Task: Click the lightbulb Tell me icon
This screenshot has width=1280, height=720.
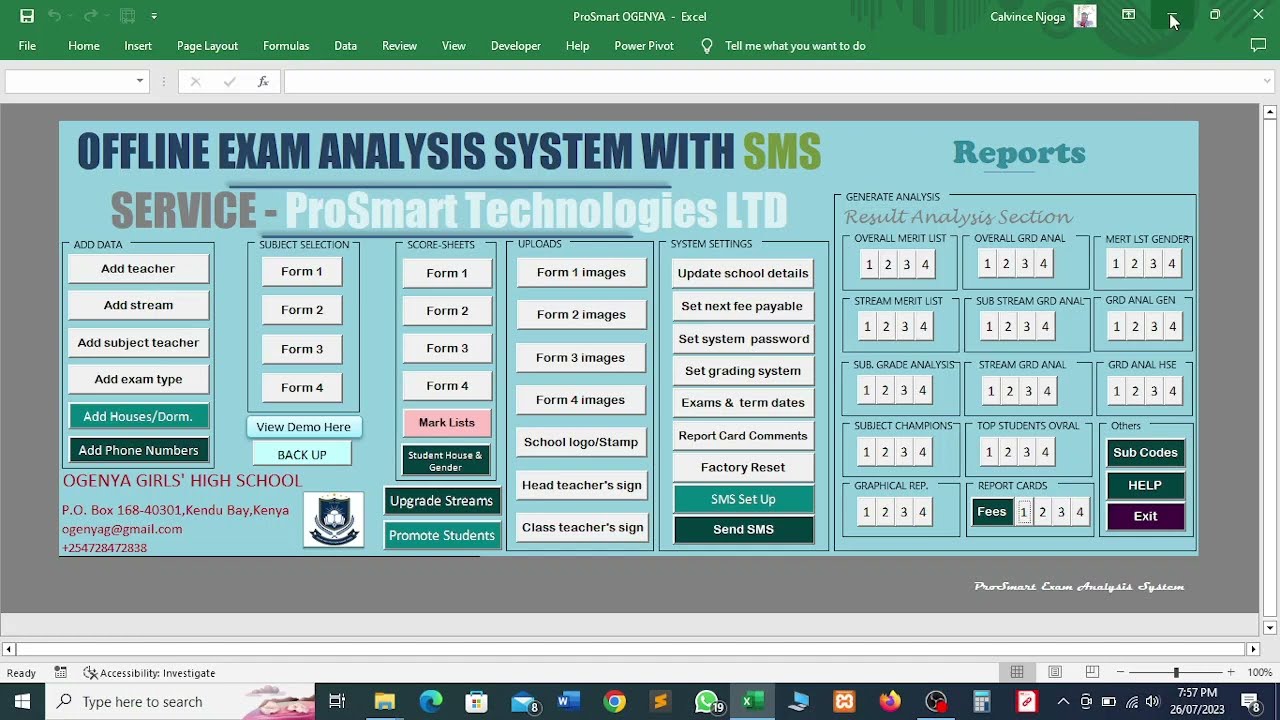Action: point(707,46)
